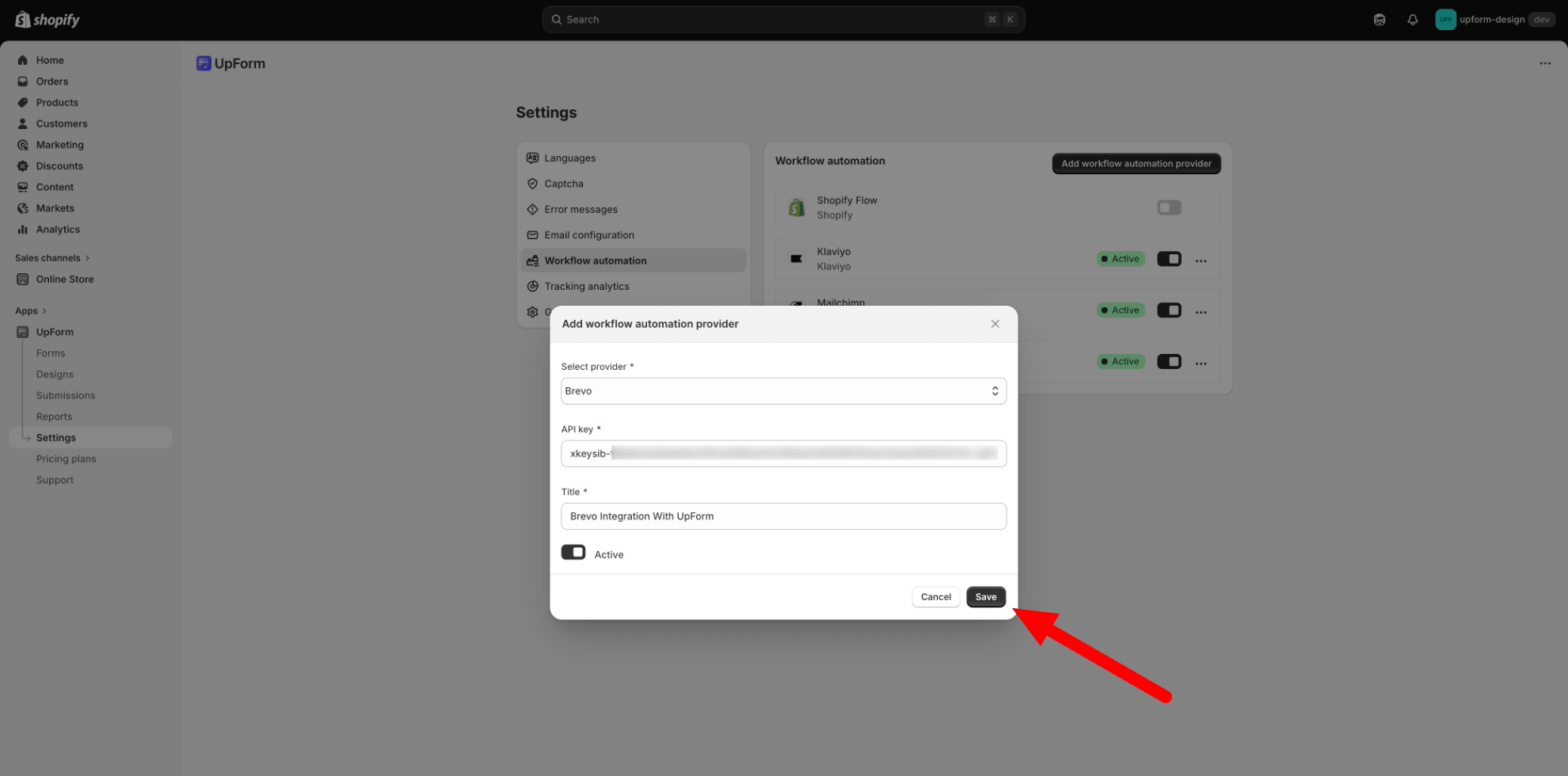
Task: Go to Email configuration settings
Action: tap(634, 235)
